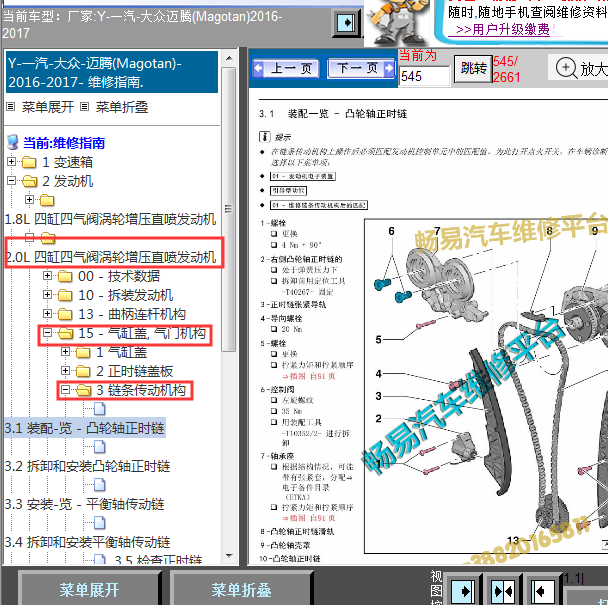Click bottom view left-arrow panel icon
608x605 pixels.
coord(542,591)
